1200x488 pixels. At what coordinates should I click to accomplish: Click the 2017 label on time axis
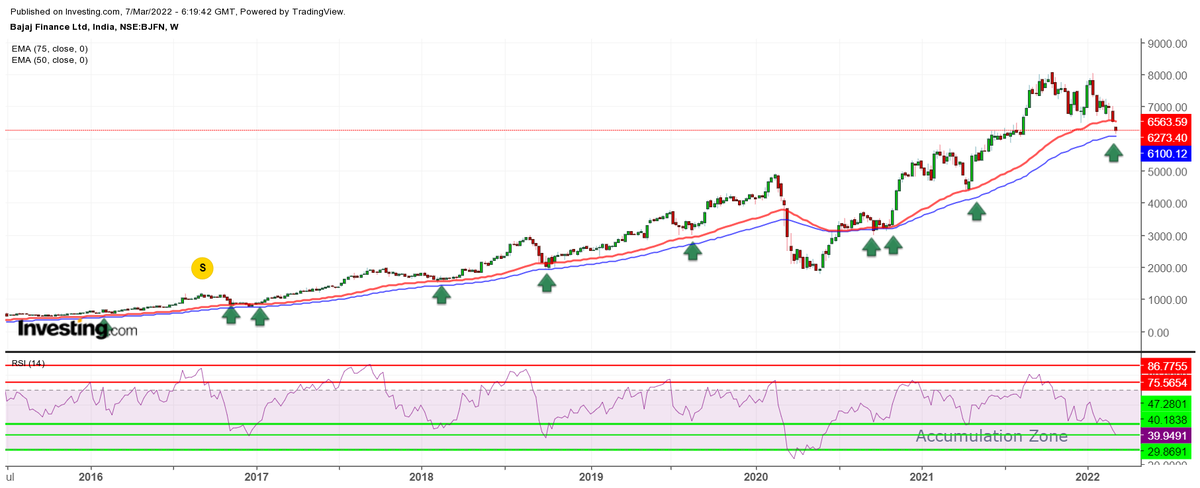(x=257, y=476)
